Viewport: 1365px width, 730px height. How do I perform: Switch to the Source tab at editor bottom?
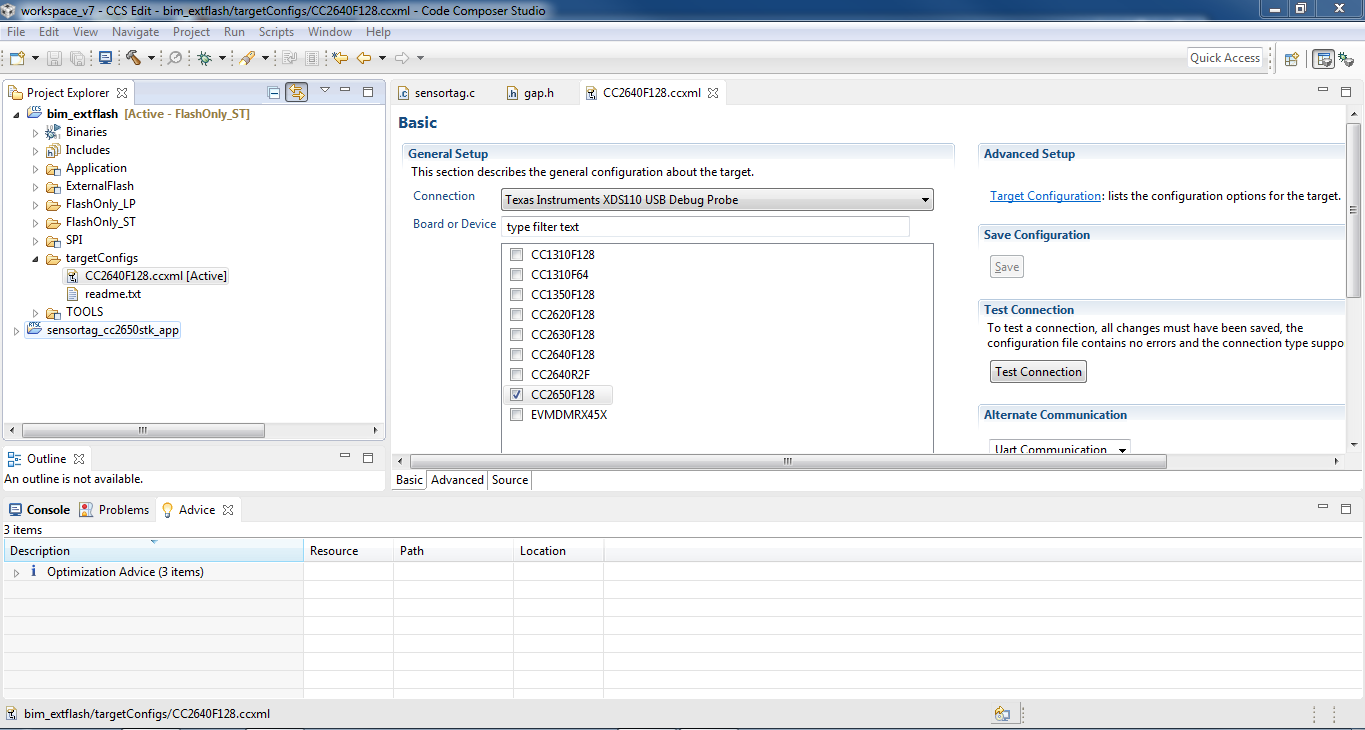(x=510, y=480)
